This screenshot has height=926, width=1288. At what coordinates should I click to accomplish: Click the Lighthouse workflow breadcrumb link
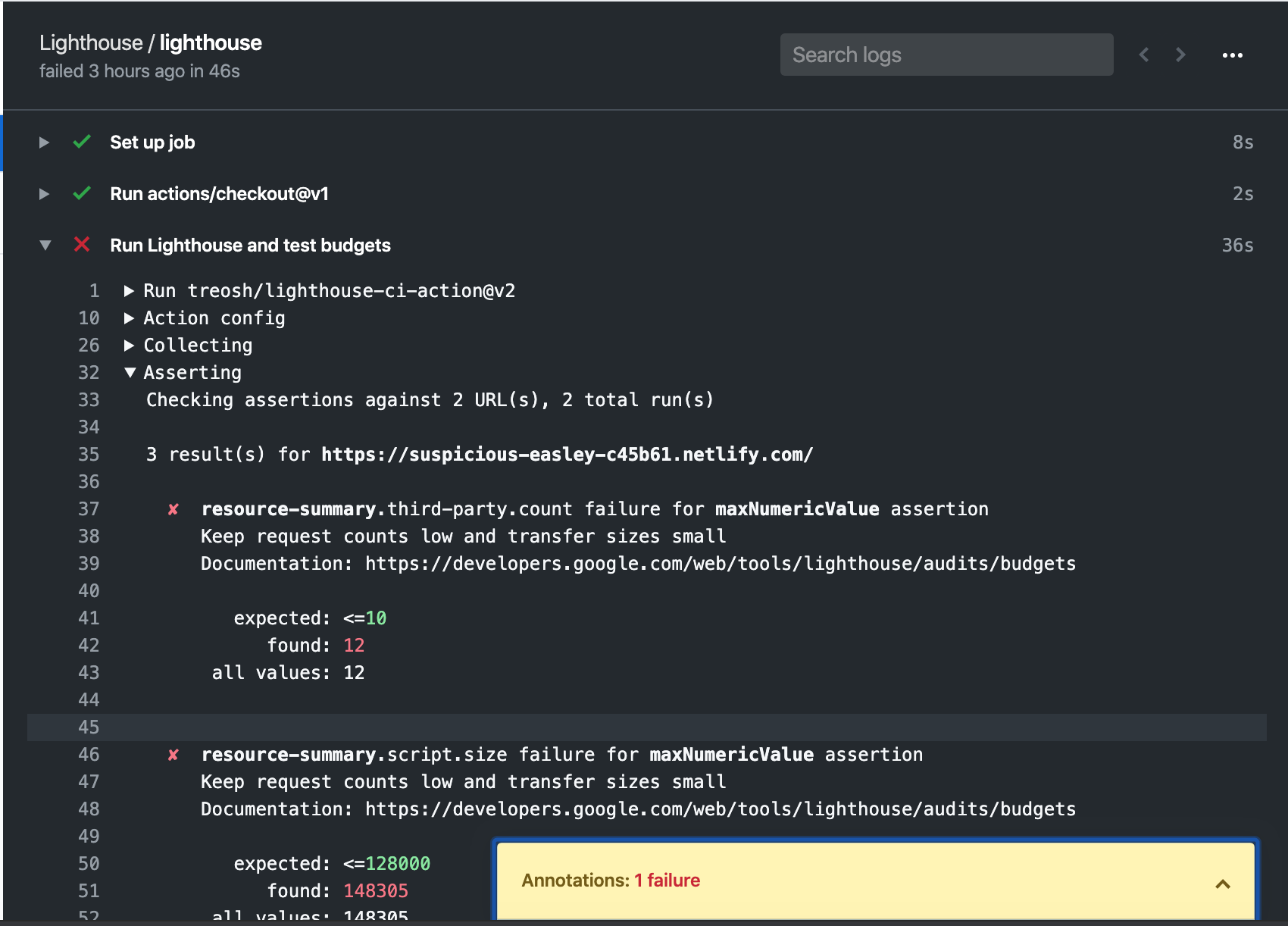(91, 43)
